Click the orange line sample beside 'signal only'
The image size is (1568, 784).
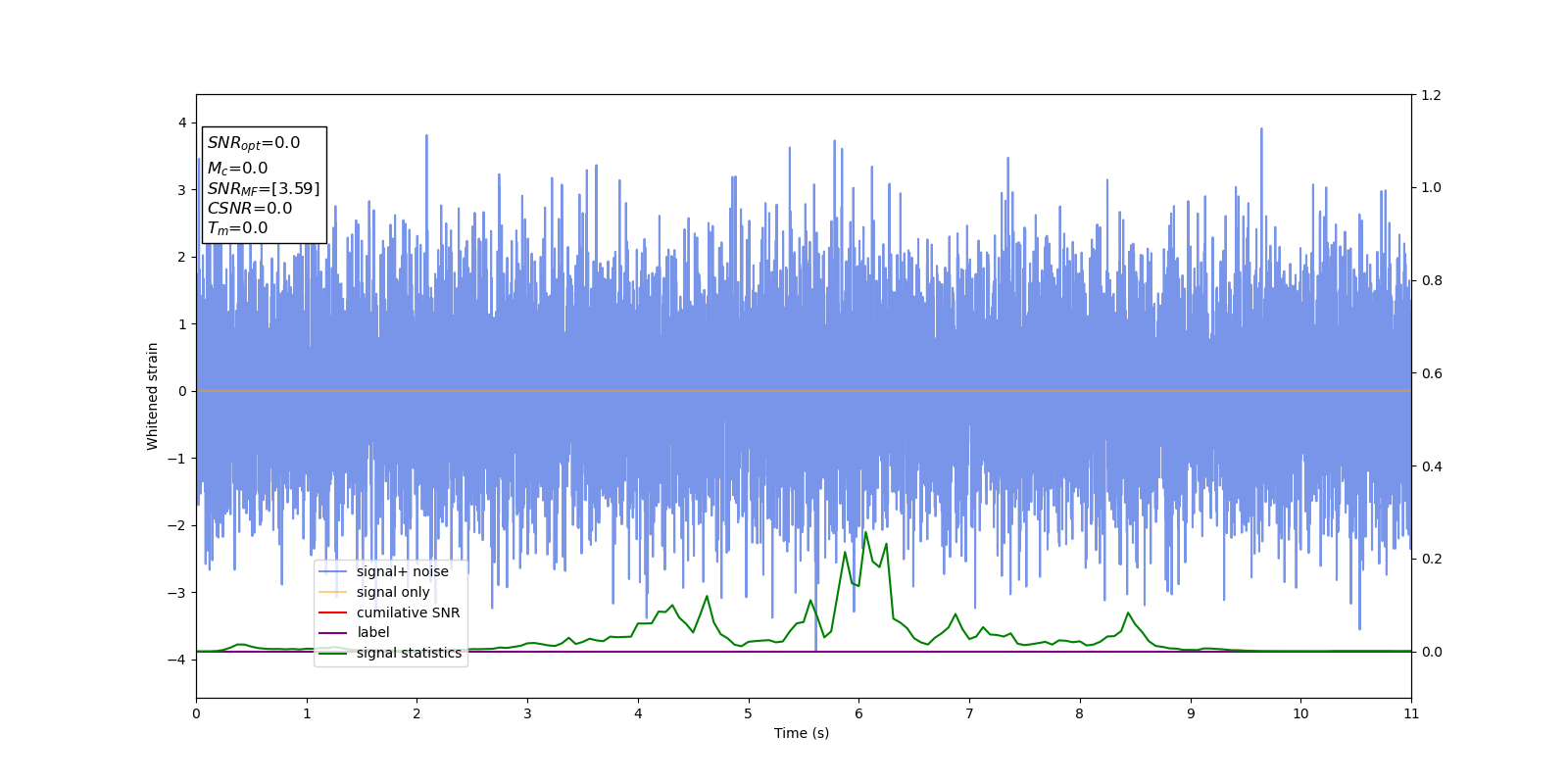coord(333,592)
